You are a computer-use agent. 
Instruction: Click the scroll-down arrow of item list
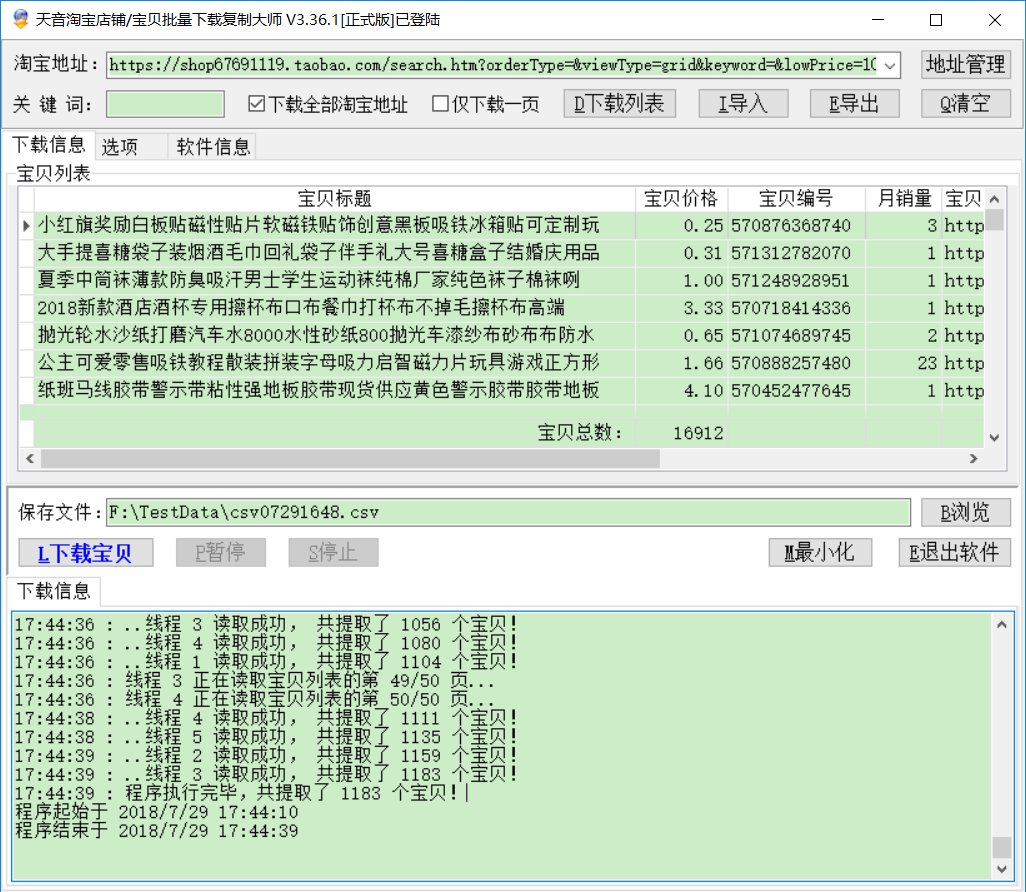994,438
